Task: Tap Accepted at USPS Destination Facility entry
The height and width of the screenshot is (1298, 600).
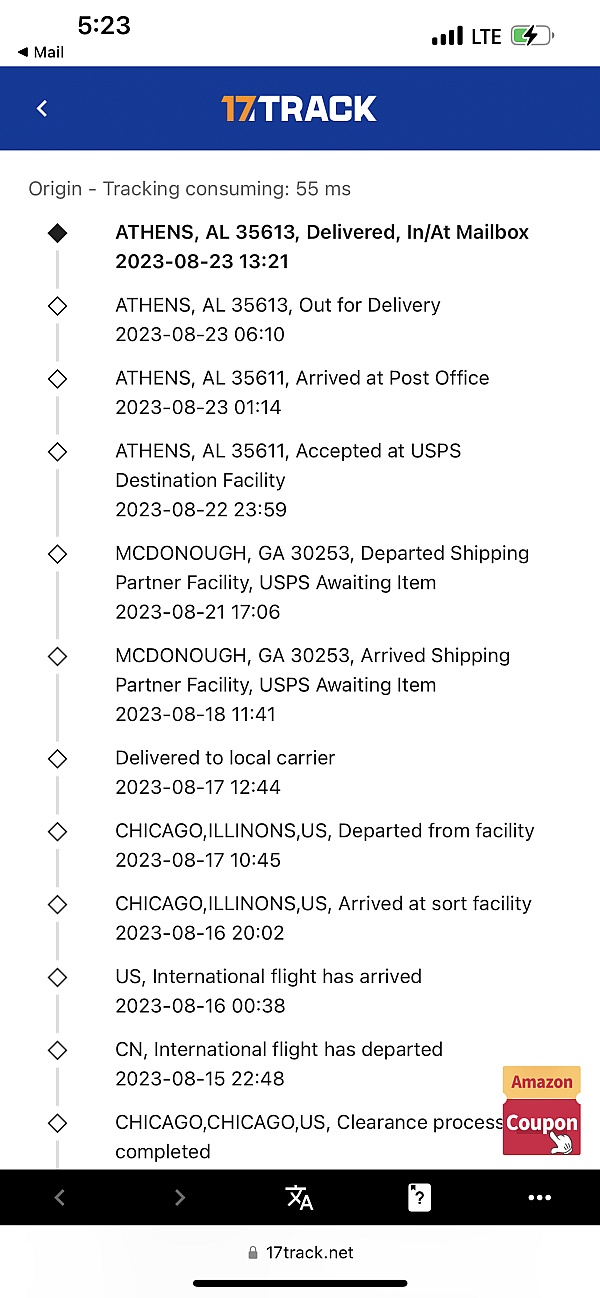Action: click(x=288, y=480)
